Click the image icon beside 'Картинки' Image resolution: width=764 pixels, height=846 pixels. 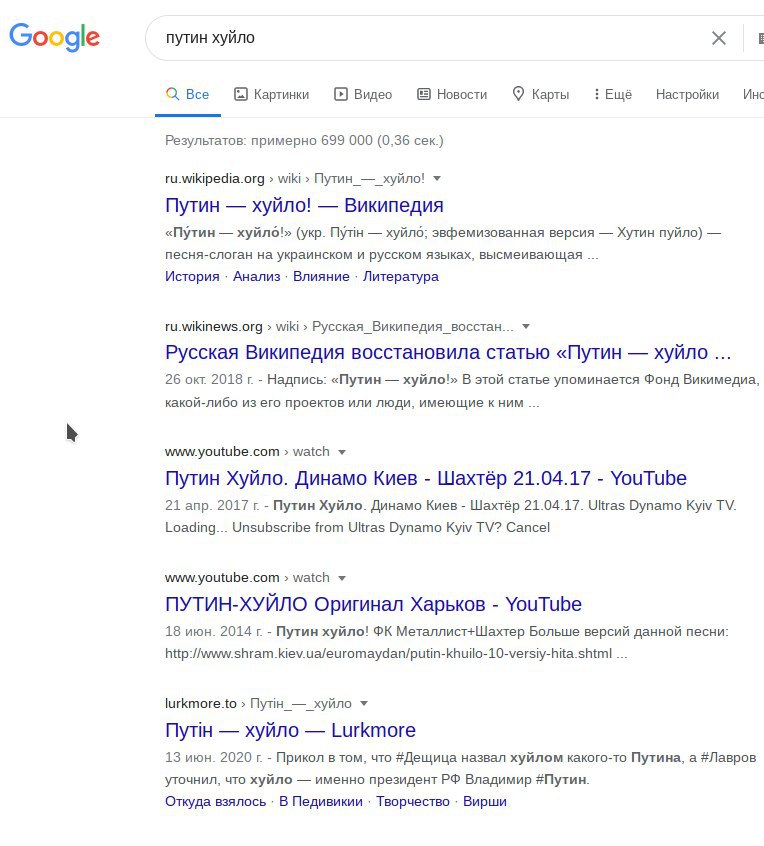pos(241,94)
